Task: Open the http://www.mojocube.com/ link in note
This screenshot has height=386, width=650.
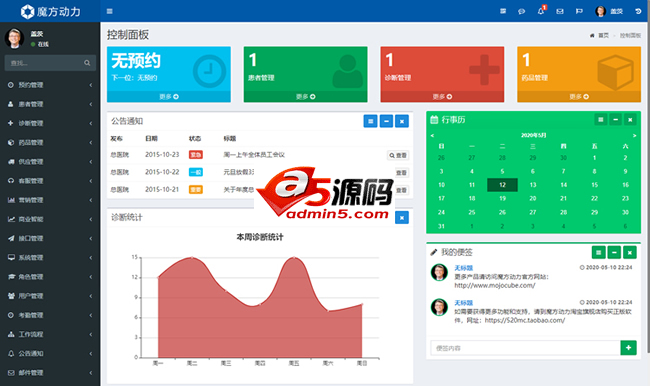Action: [x=495, y=285]
